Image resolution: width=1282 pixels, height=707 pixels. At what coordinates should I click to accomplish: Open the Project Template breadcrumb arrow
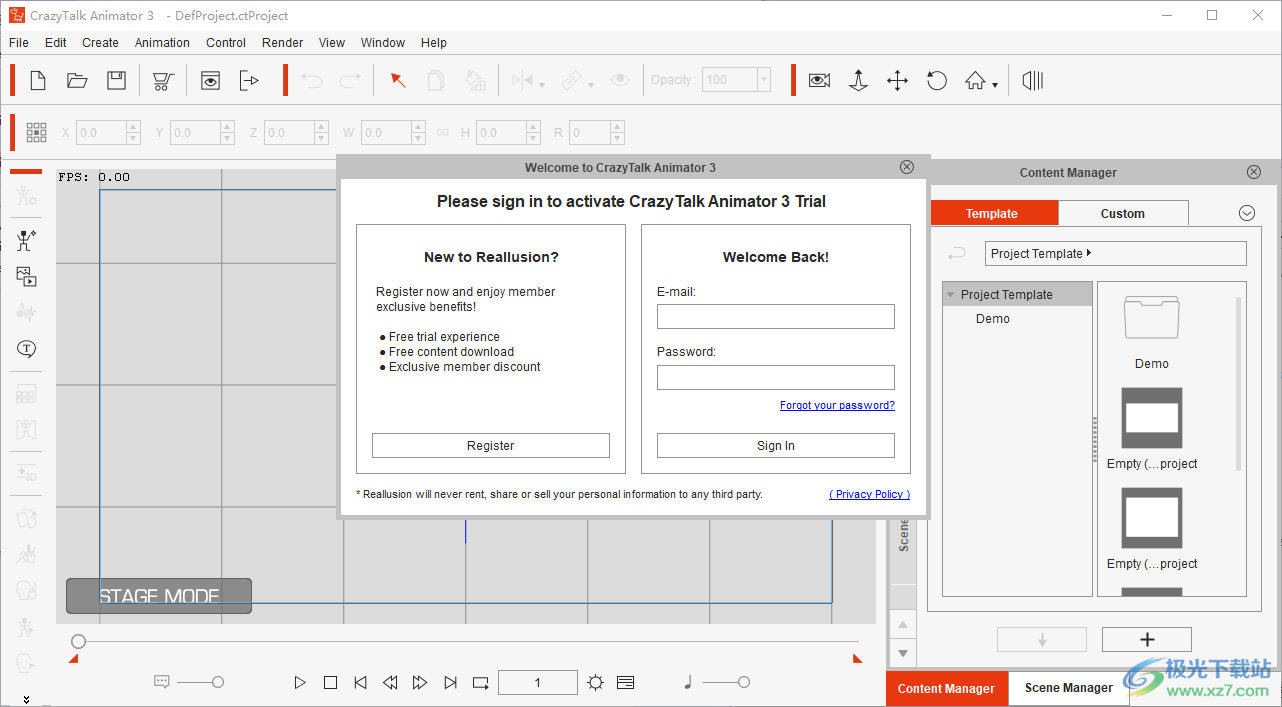pyautogui.click(x=1089, y=253)
